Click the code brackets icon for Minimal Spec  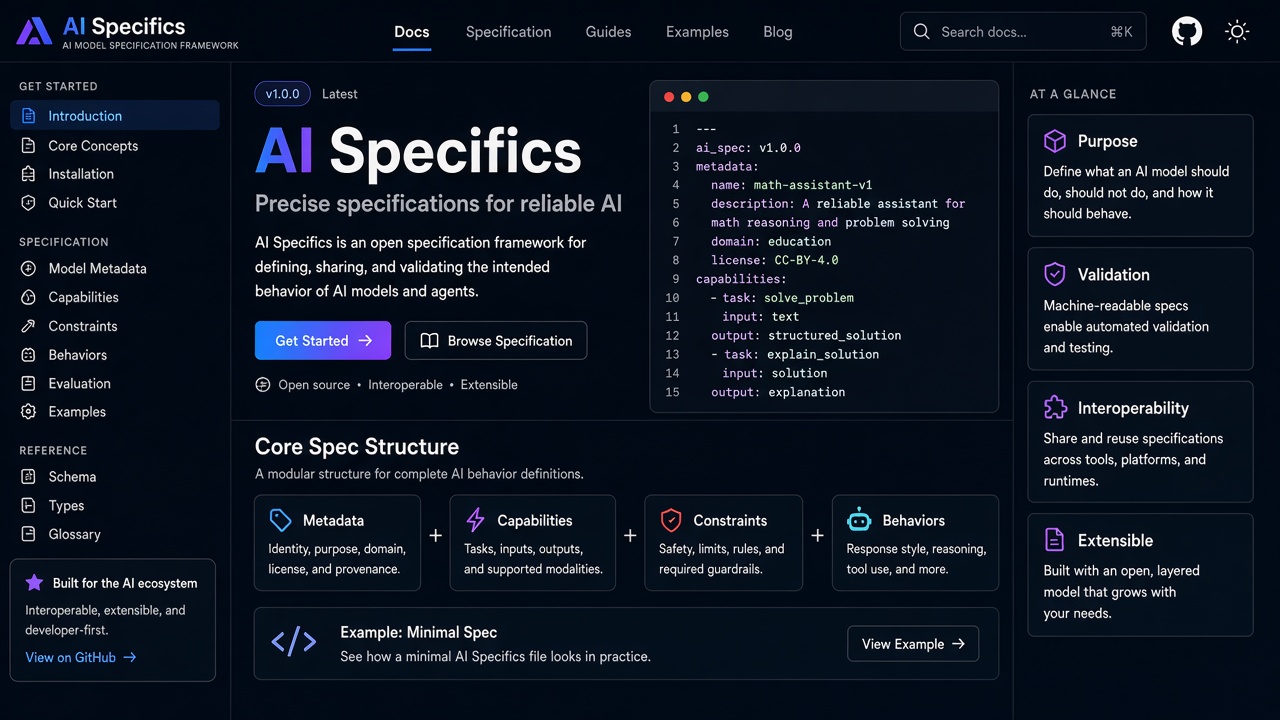[x=294, y=642]
